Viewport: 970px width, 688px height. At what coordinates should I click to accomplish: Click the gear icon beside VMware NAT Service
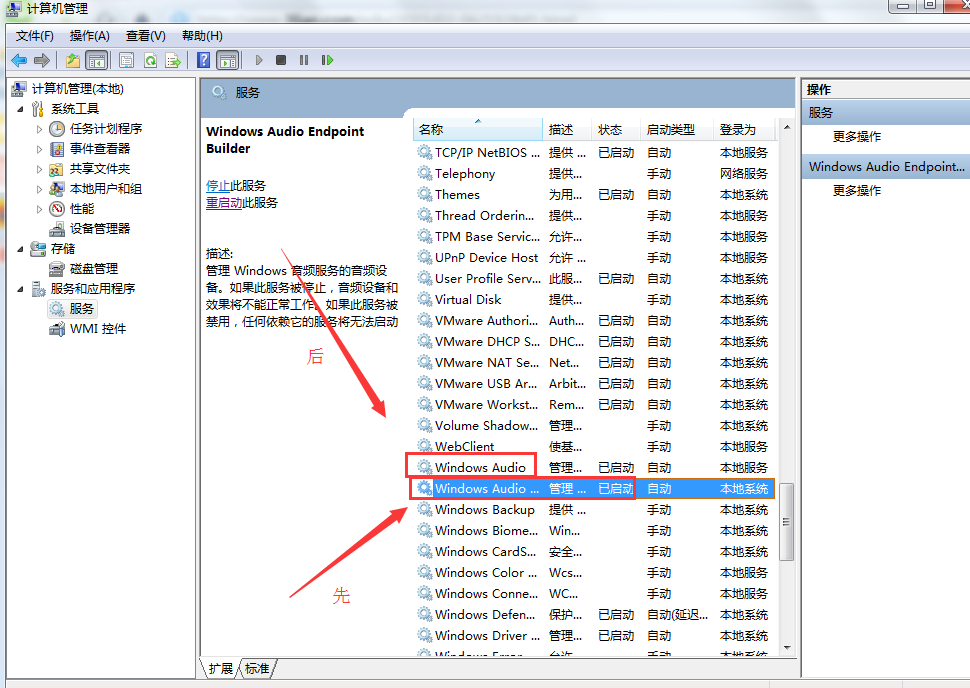(424, 363)
